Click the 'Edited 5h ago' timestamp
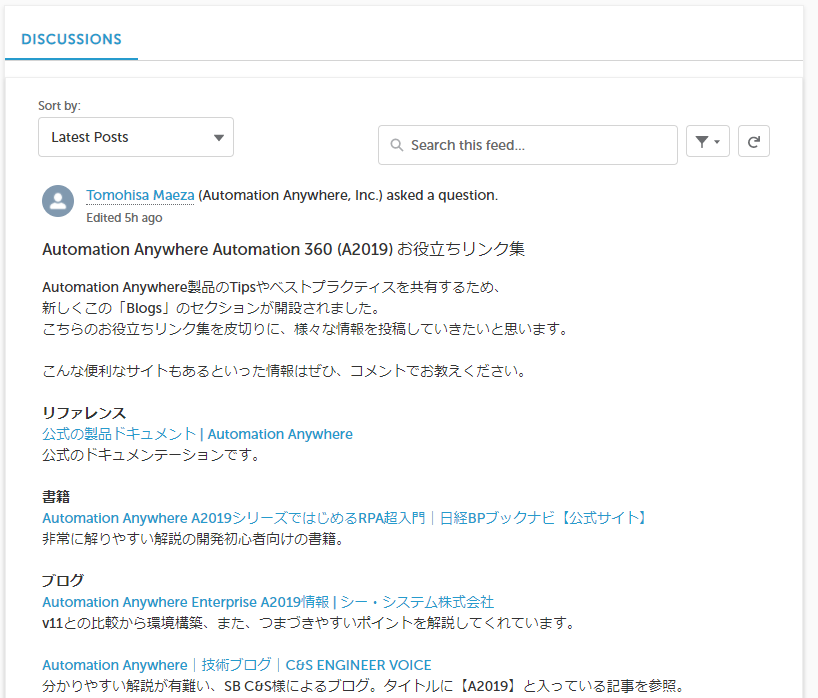This screenshot has width=818, height=698. point(124,218)
